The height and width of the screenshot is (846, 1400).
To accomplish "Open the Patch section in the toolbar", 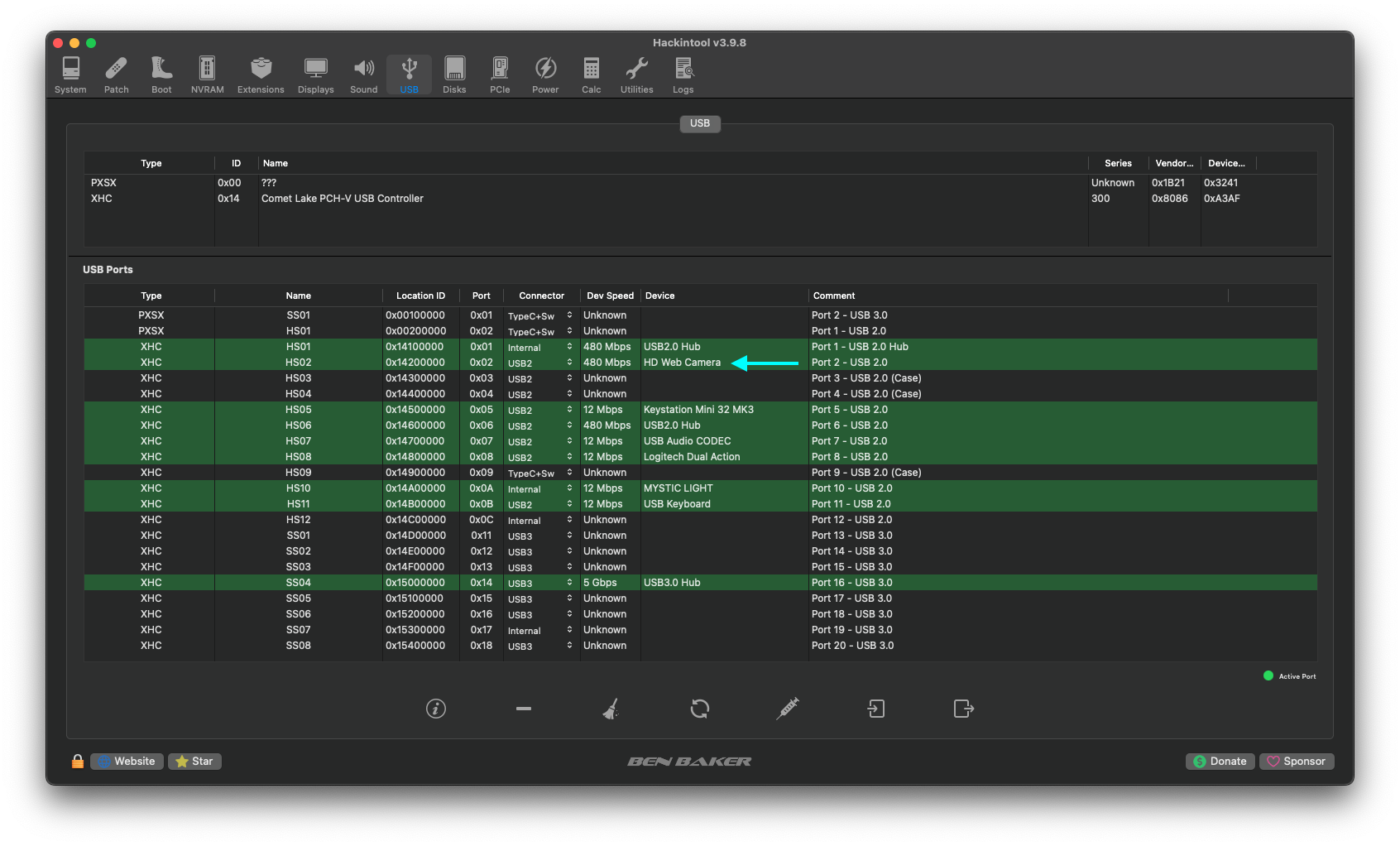I will coord(116,75).
